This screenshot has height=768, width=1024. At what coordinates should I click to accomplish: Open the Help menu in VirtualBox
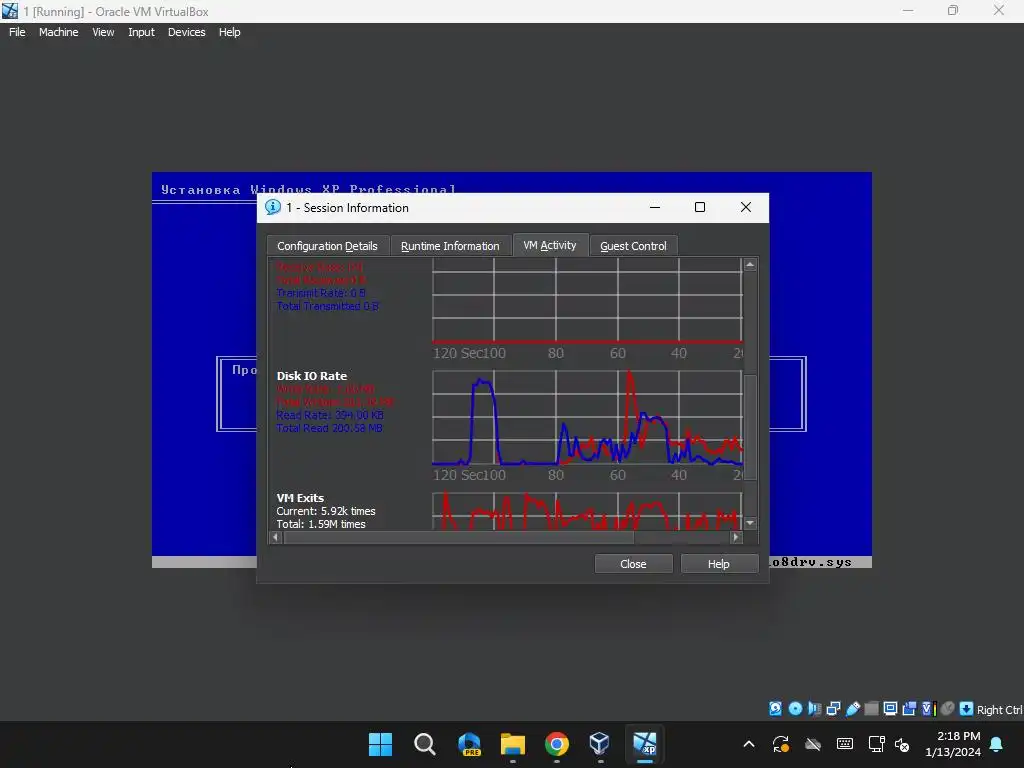click(229, 32)
